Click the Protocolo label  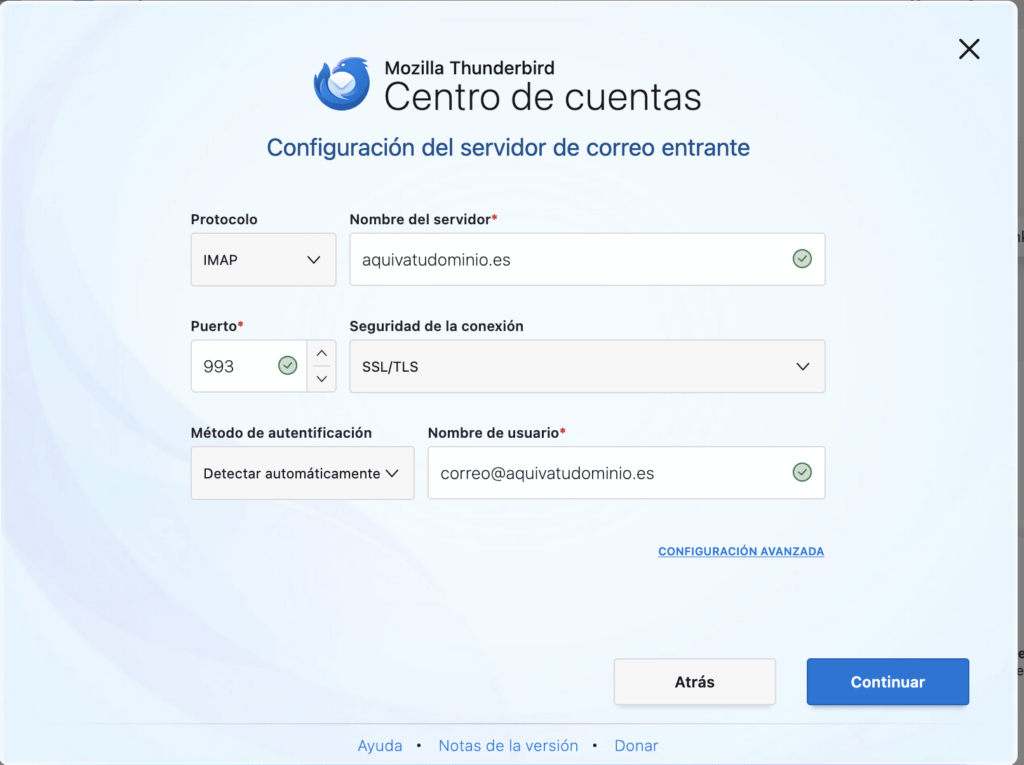pos(224,220)
